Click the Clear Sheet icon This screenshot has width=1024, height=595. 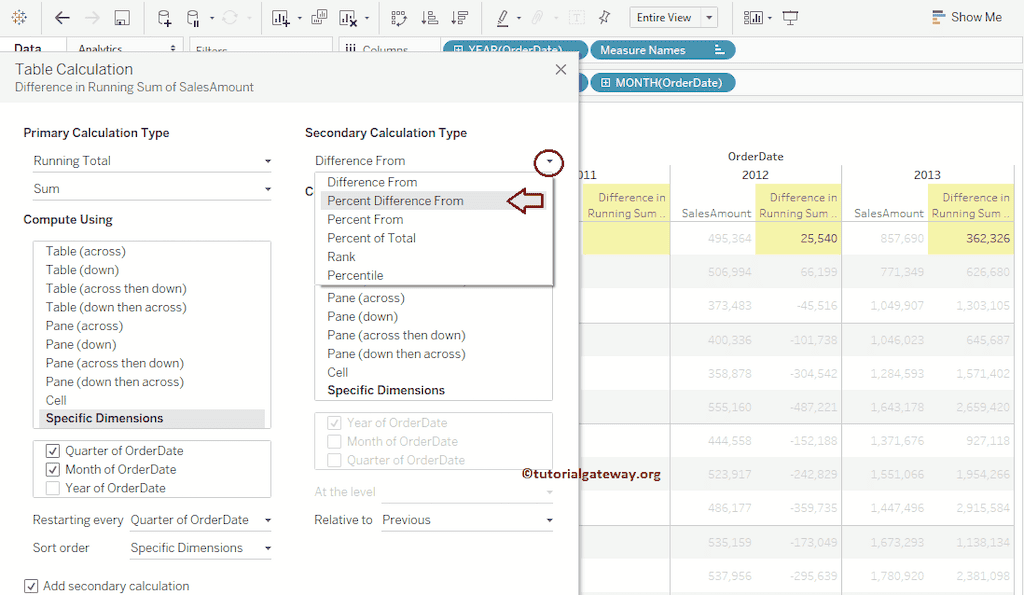(348, 18)
